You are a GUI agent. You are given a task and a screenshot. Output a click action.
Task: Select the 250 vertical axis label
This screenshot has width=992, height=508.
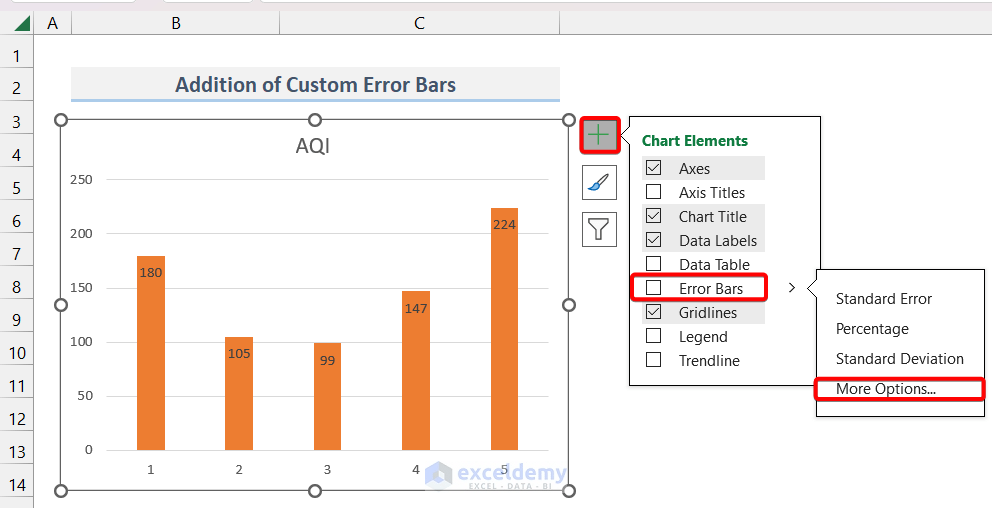[x=81, y=180]
